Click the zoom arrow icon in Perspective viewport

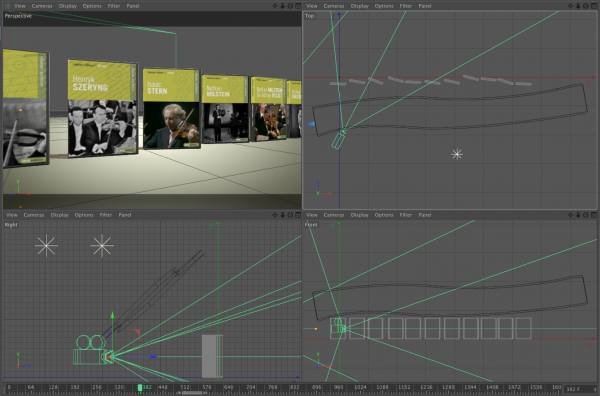point(282,6)
